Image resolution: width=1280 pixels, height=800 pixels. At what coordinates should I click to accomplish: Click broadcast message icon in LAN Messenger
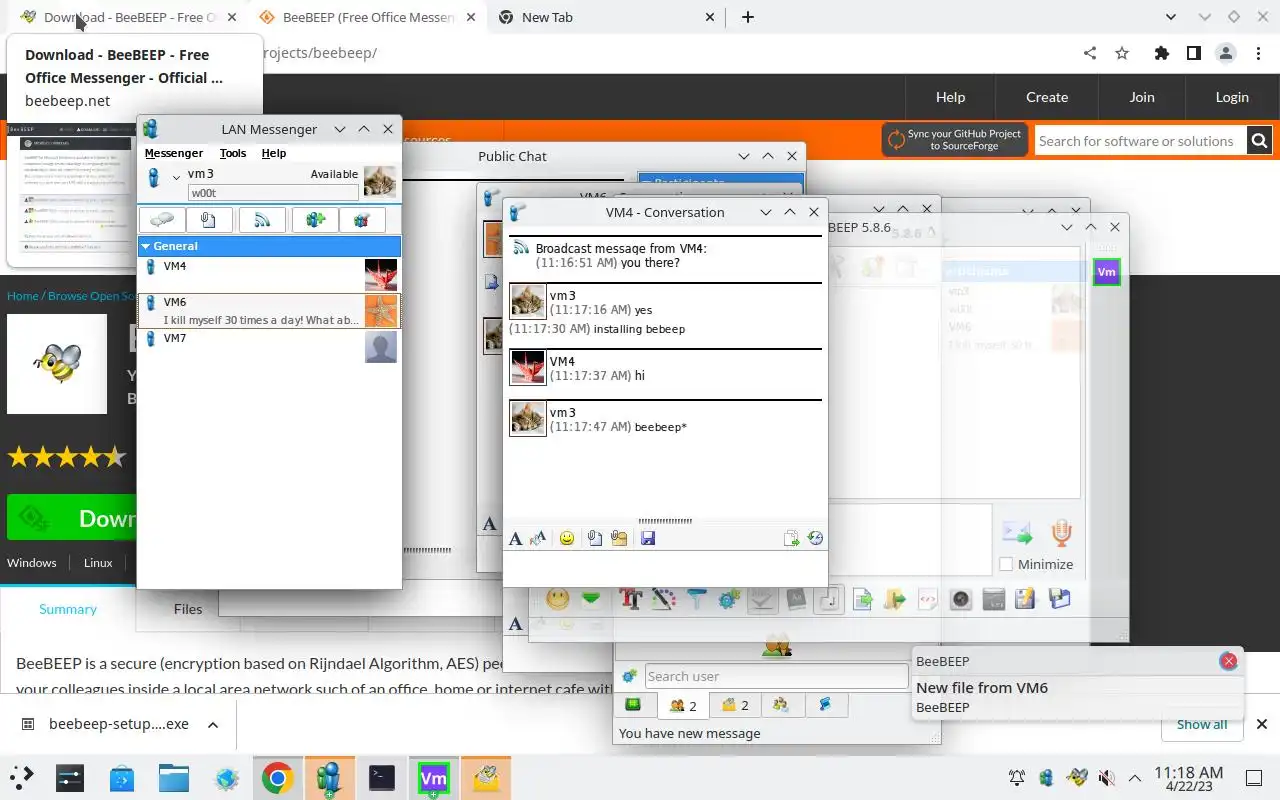(x=262, y=220)
